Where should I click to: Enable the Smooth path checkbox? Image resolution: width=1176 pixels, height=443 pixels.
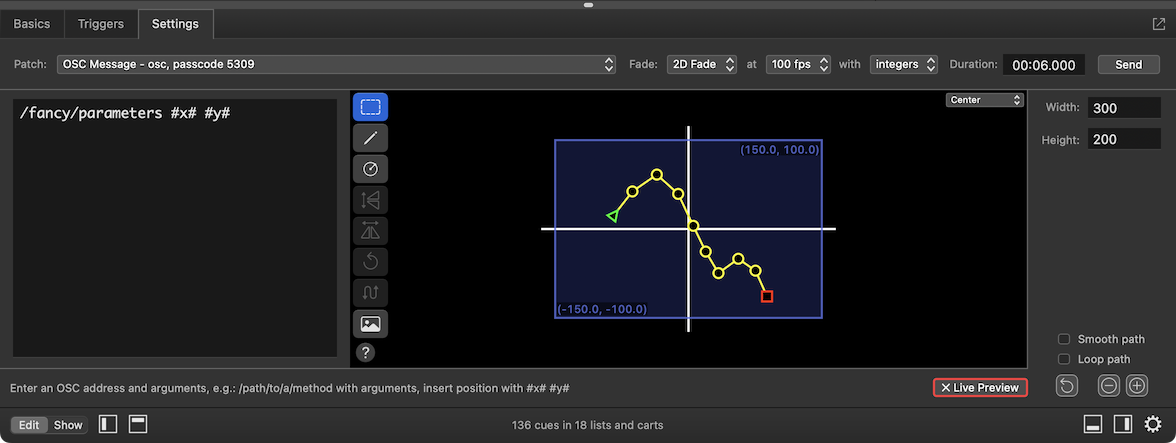tap(1064, 339)
